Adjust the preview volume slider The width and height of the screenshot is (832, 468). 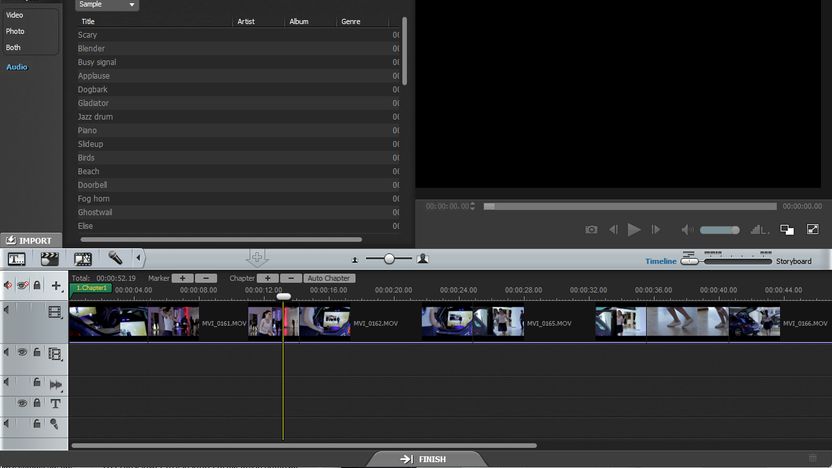720,230
